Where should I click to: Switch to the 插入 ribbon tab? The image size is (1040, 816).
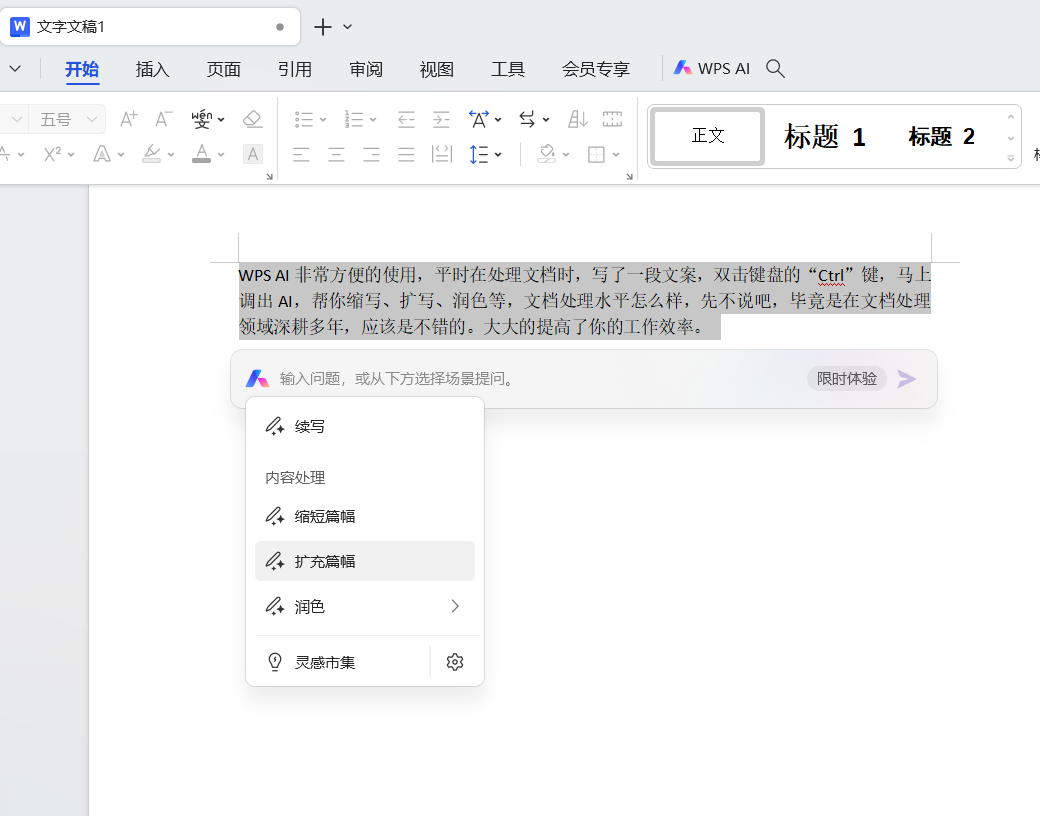pyautogui.click(x=153, y=69)
